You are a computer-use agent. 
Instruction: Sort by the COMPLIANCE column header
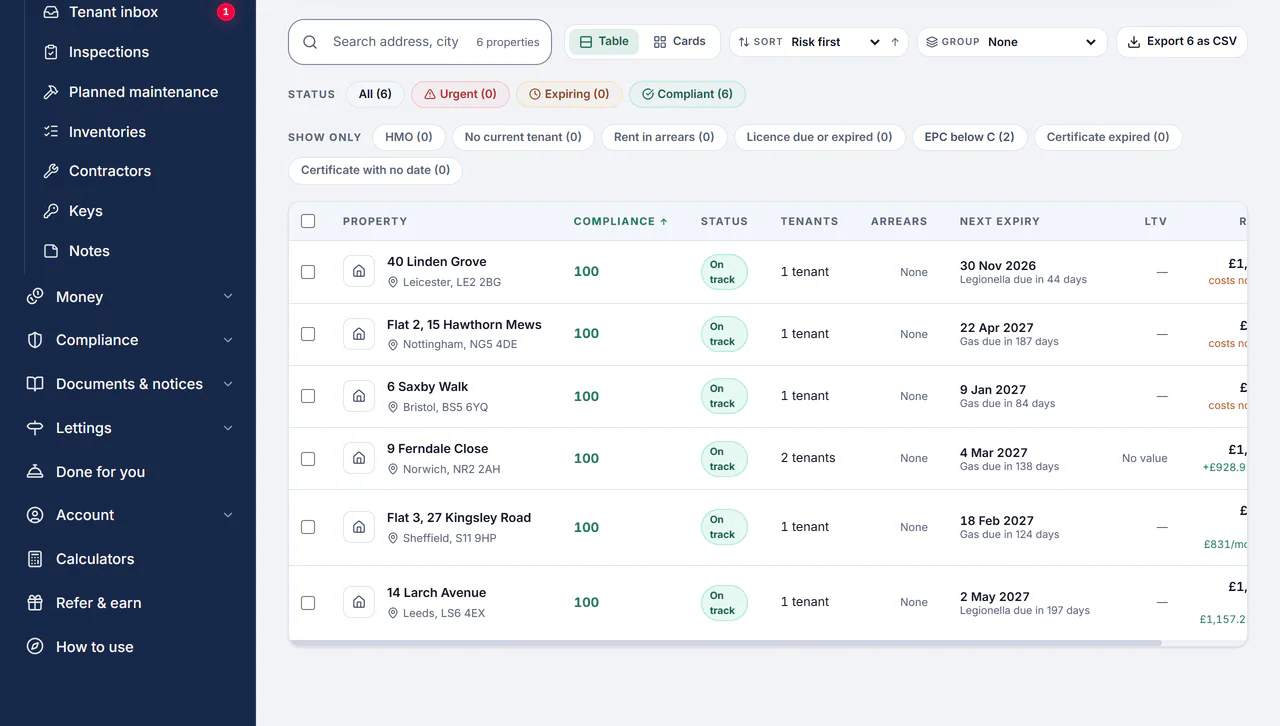pos(620,221)
